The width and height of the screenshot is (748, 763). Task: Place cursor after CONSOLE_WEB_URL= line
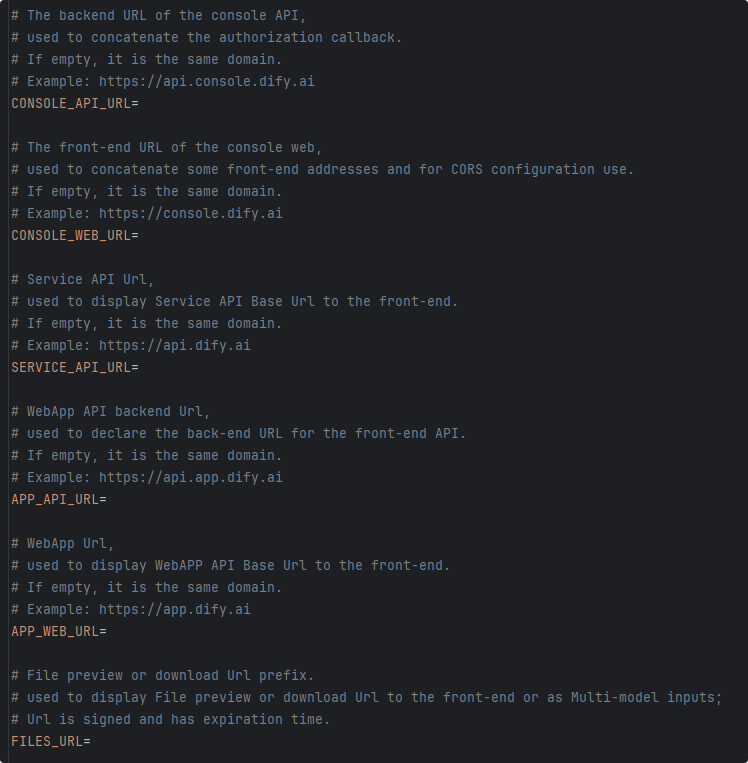[x=140, y=235]
